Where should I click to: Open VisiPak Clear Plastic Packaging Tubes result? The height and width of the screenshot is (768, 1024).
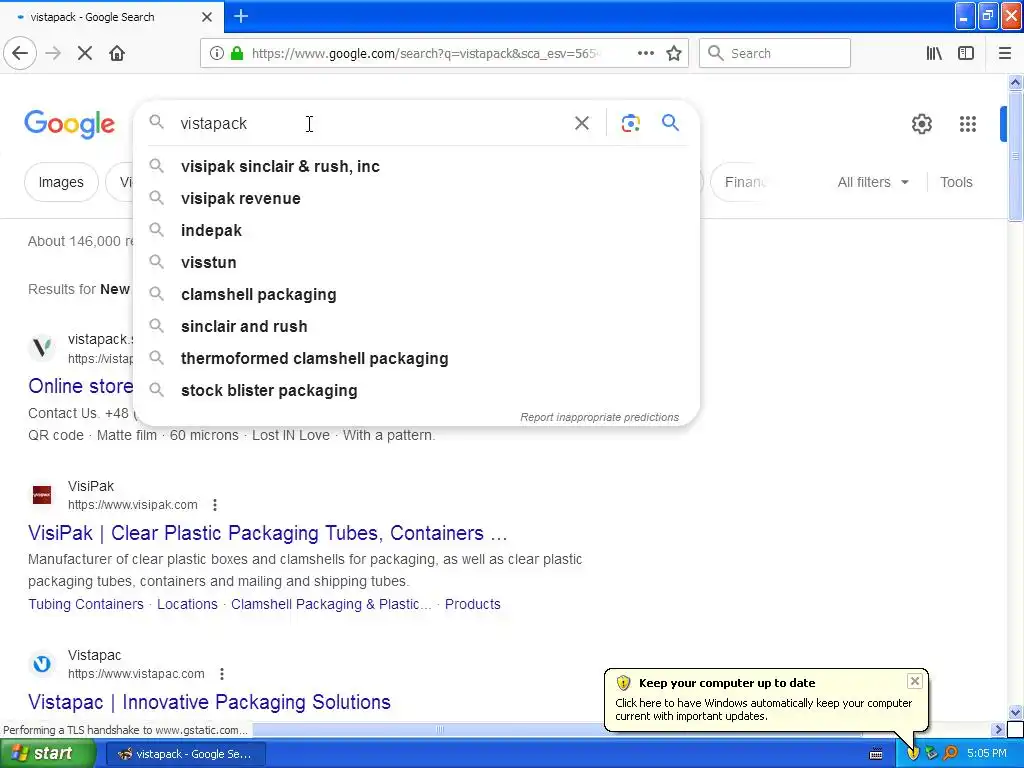(x=268, y=533)
